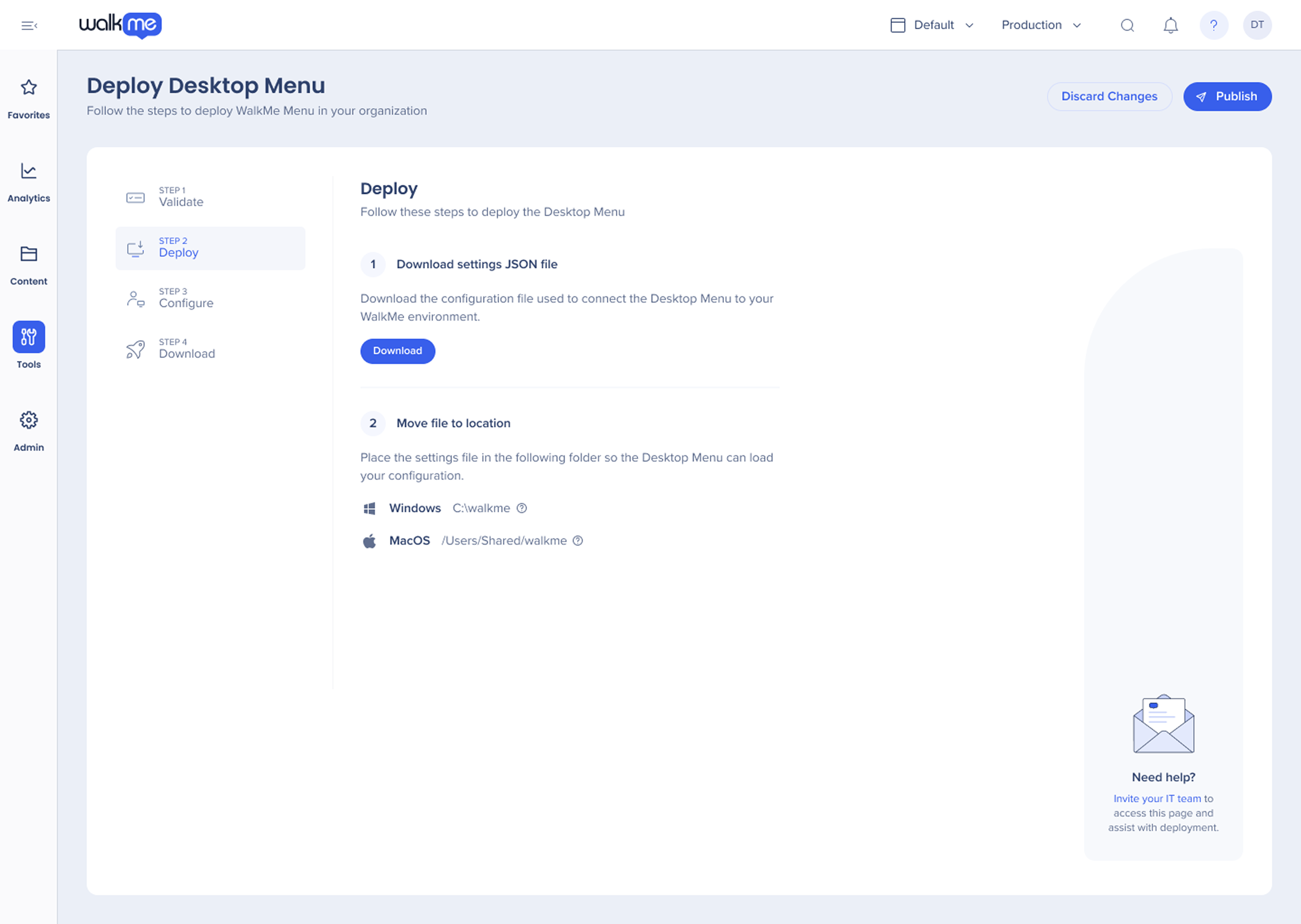Click the Configure step user icon
Screen dimensions: 1301x924
pos(136,299)
